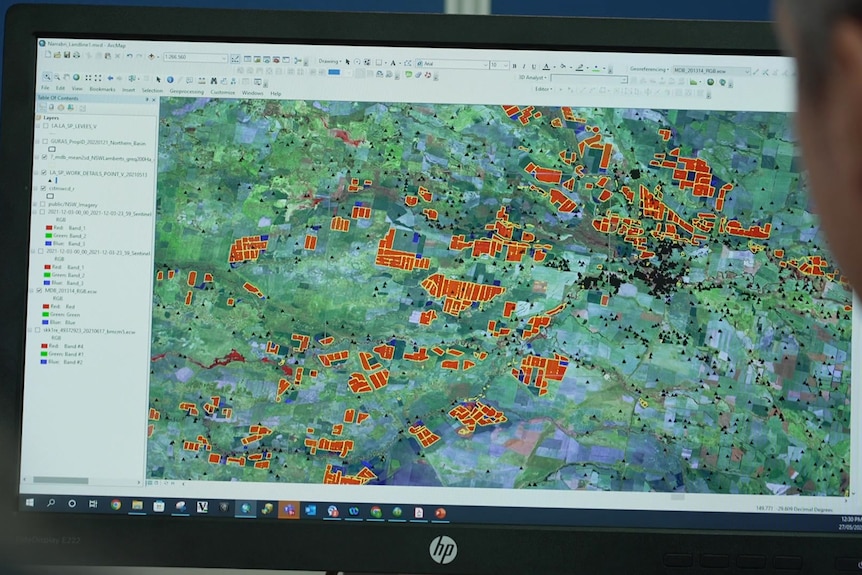Launch the ModelBuilder icon
This screenshot has height=575, width=862.
point(297,60)
